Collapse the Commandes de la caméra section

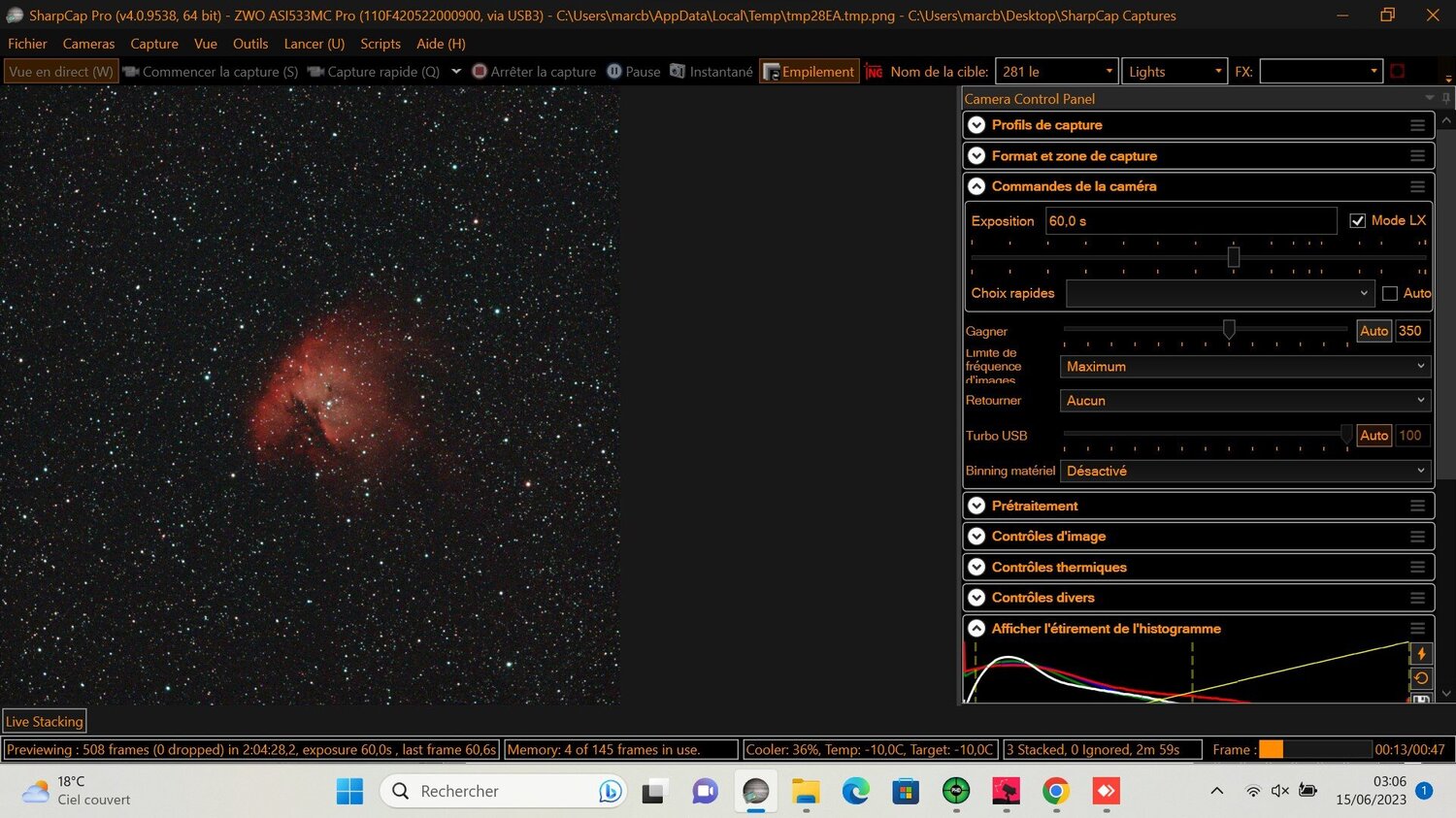(x=976, y=186)
